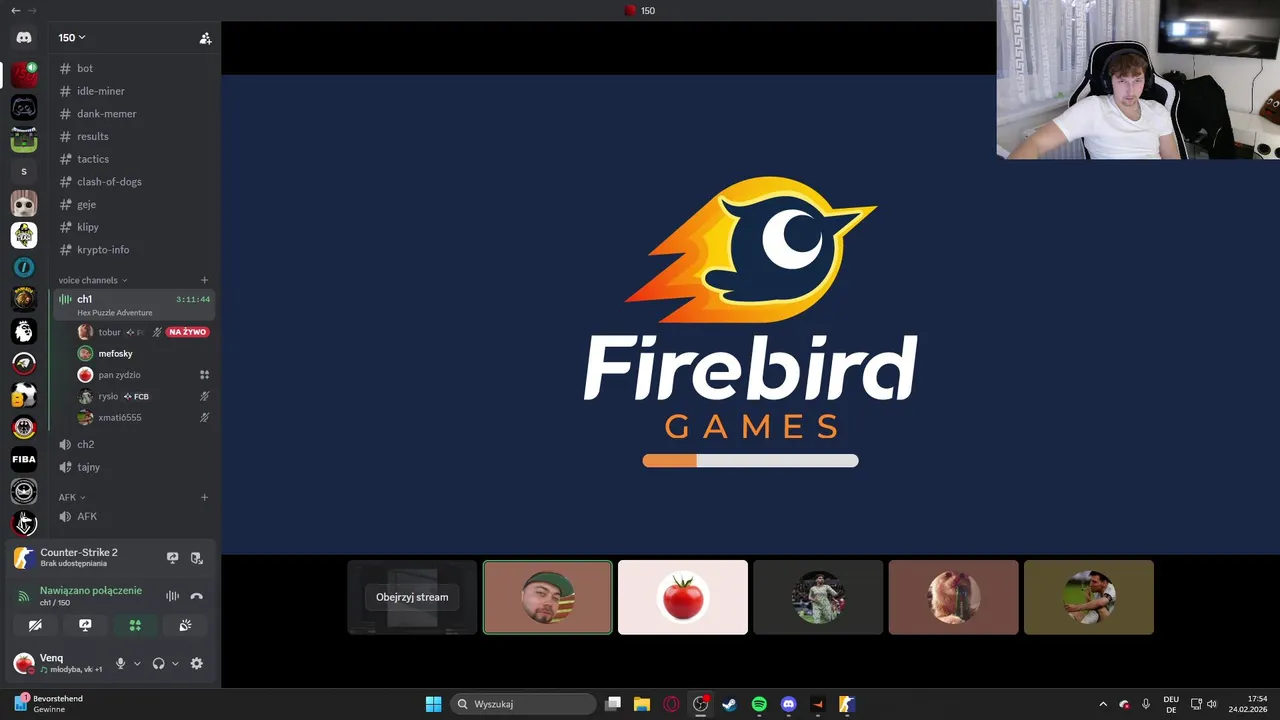Join the AFK voice channel
Image resolution: width=1280 pixels, height=720 pixels.
132,516
